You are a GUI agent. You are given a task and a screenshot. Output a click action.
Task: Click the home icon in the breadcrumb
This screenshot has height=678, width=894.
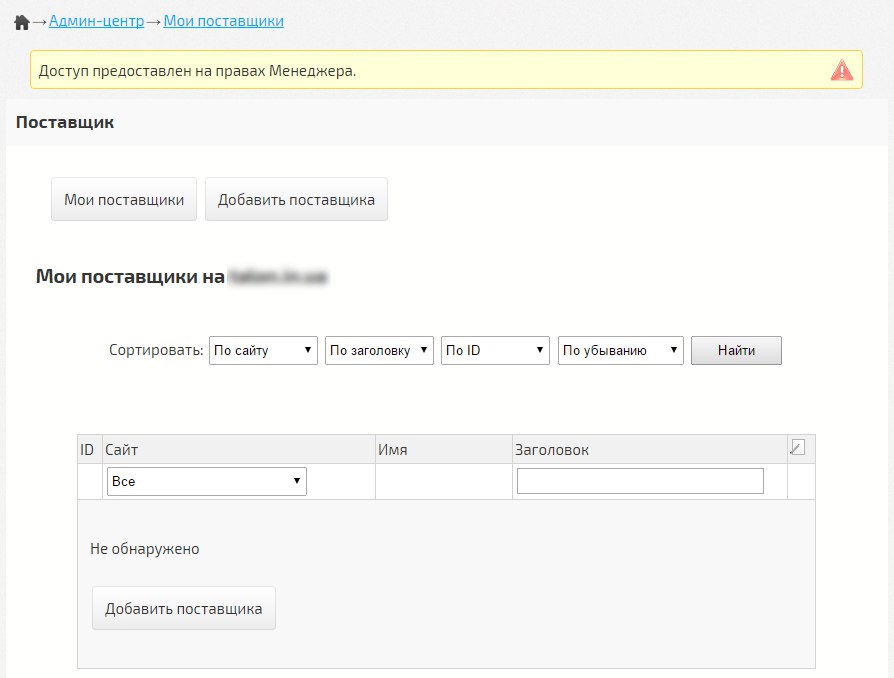(x=21, y=22)
